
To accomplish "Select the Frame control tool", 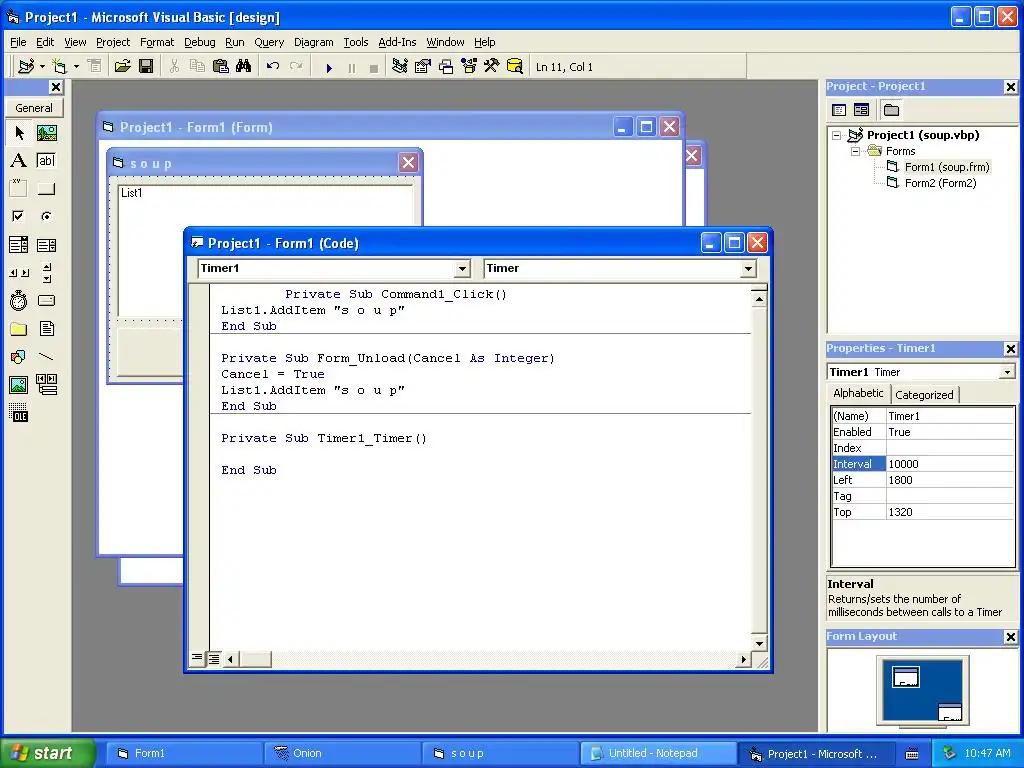I will tap(19, 189).
